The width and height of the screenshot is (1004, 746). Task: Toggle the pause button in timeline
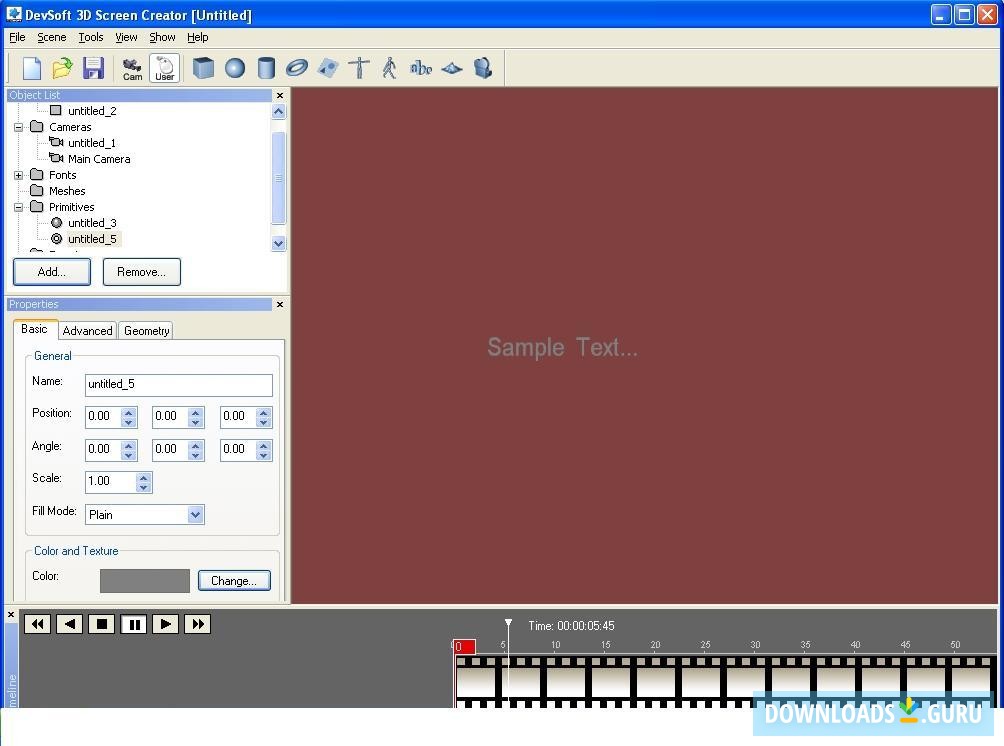(134, 624)
